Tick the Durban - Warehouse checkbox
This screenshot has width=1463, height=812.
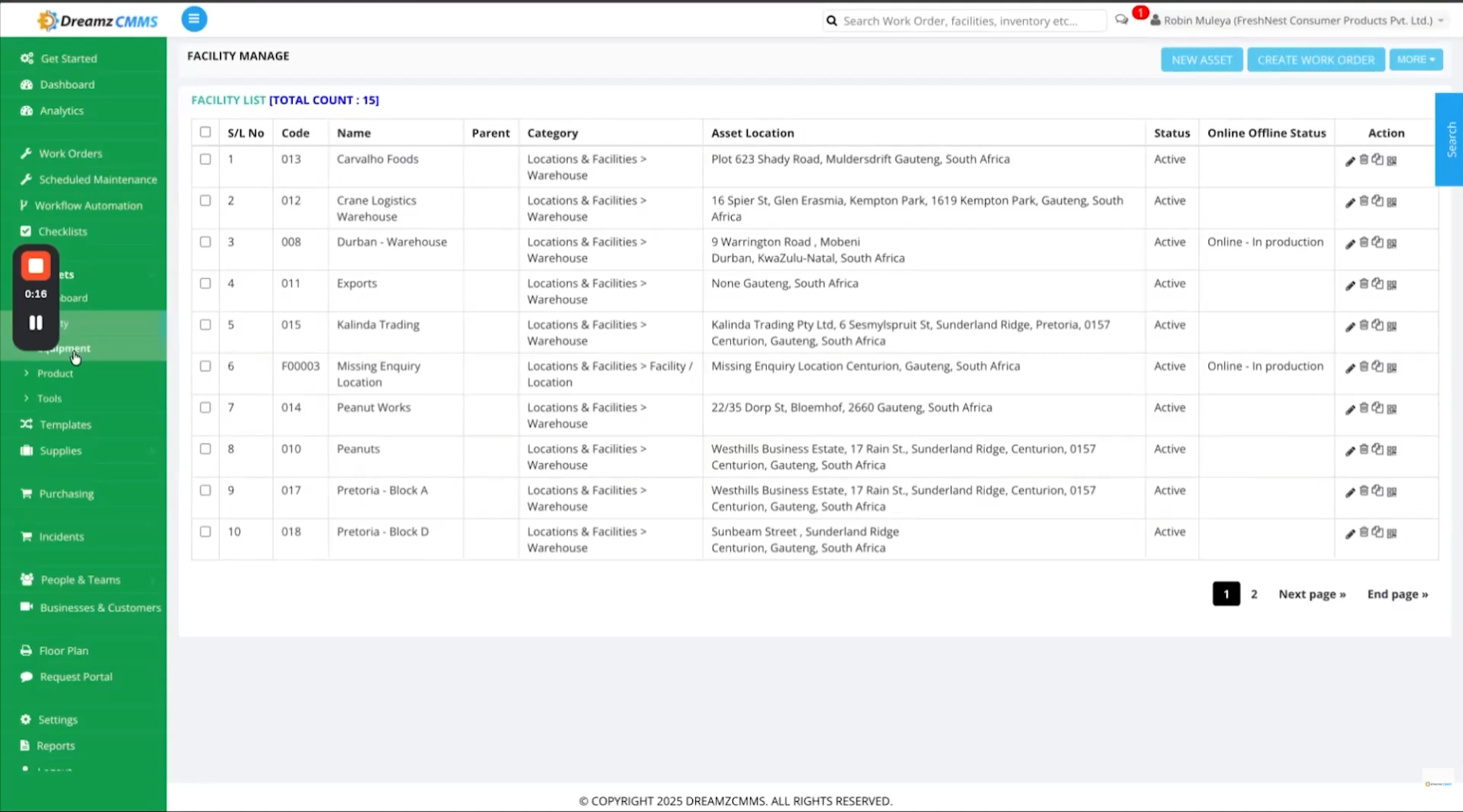click(x=205, y=242)
